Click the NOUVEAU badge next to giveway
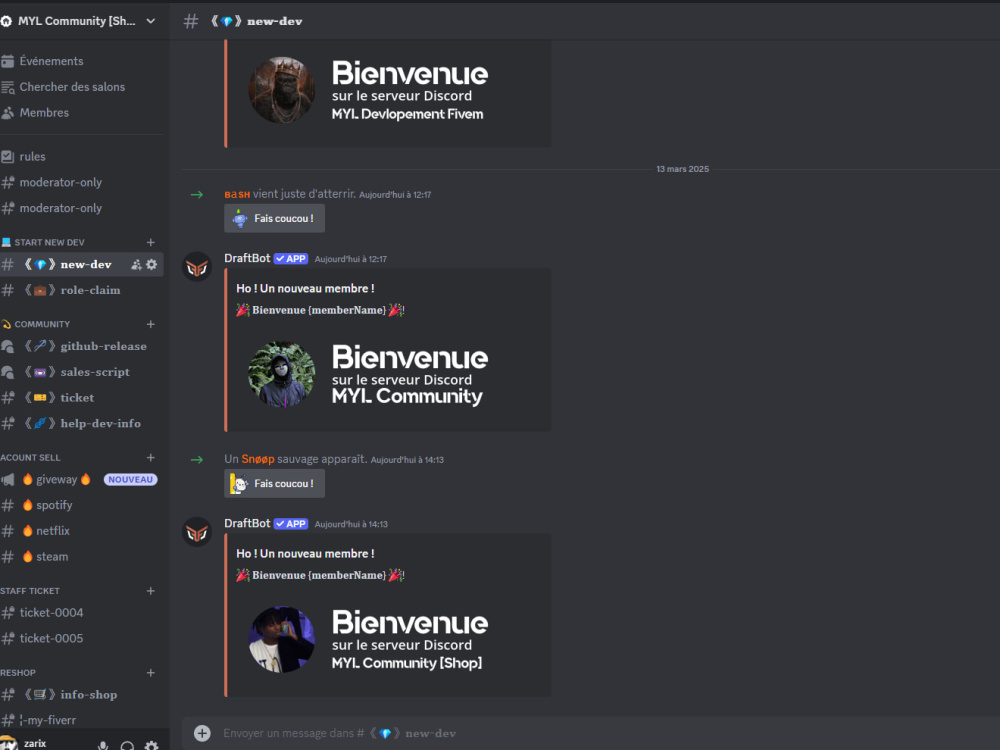This screenshot has width=1000, height=750. point(130,480)
